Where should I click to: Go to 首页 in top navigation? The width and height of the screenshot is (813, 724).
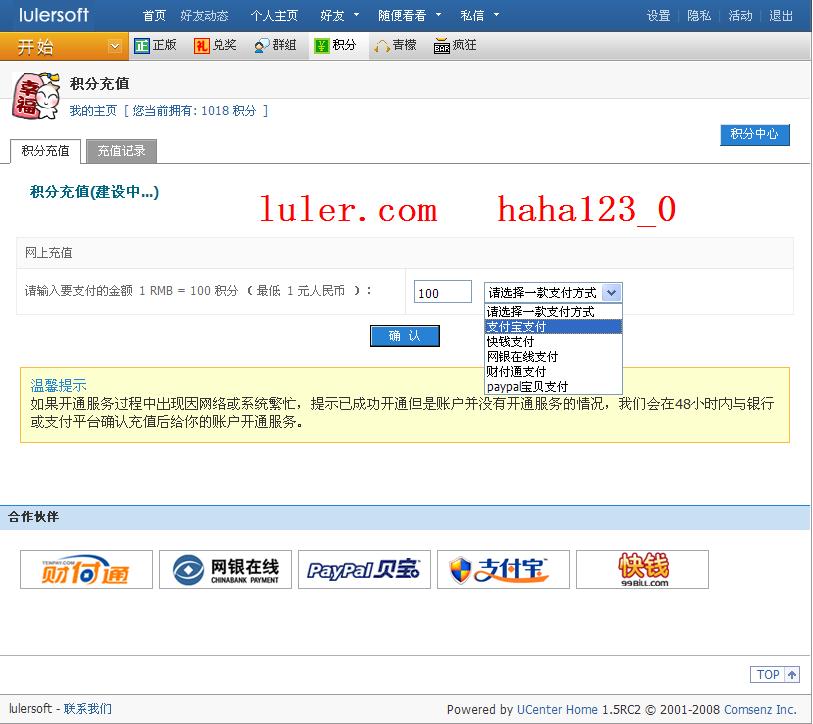pos(154,16)
